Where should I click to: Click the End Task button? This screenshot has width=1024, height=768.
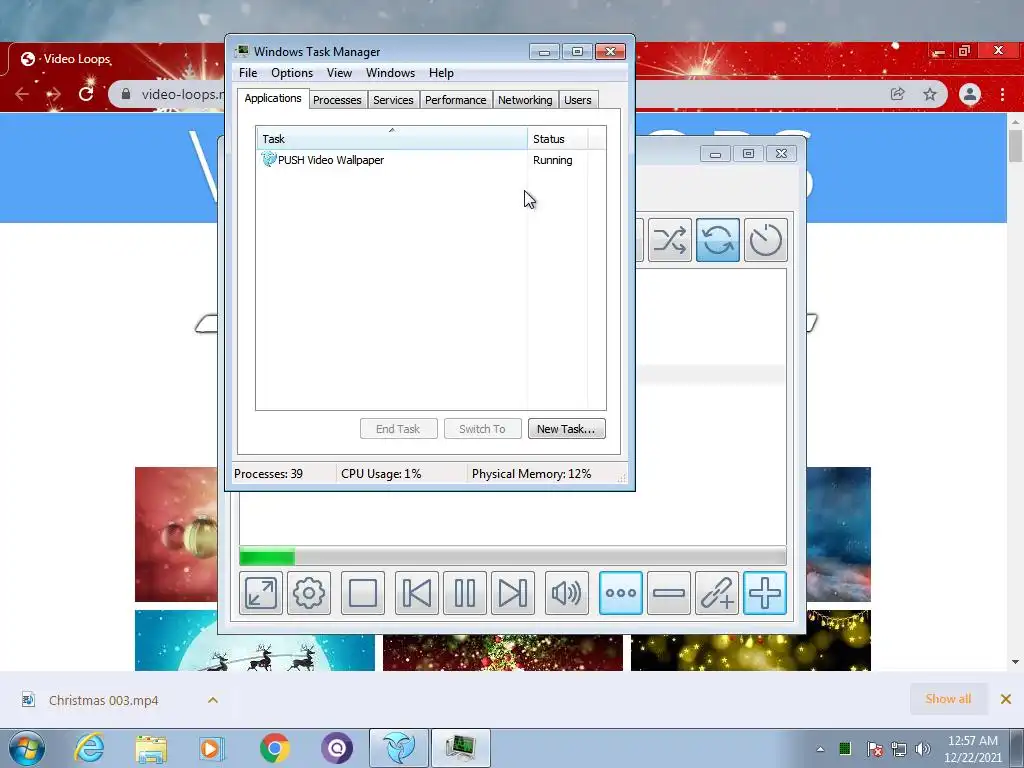pyautogui.click(x=398, y=429)
